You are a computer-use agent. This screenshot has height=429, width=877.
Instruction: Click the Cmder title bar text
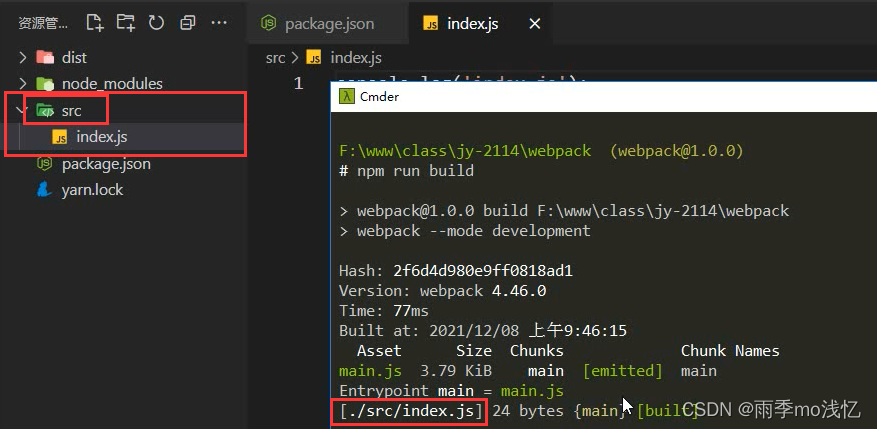point(379,97)
